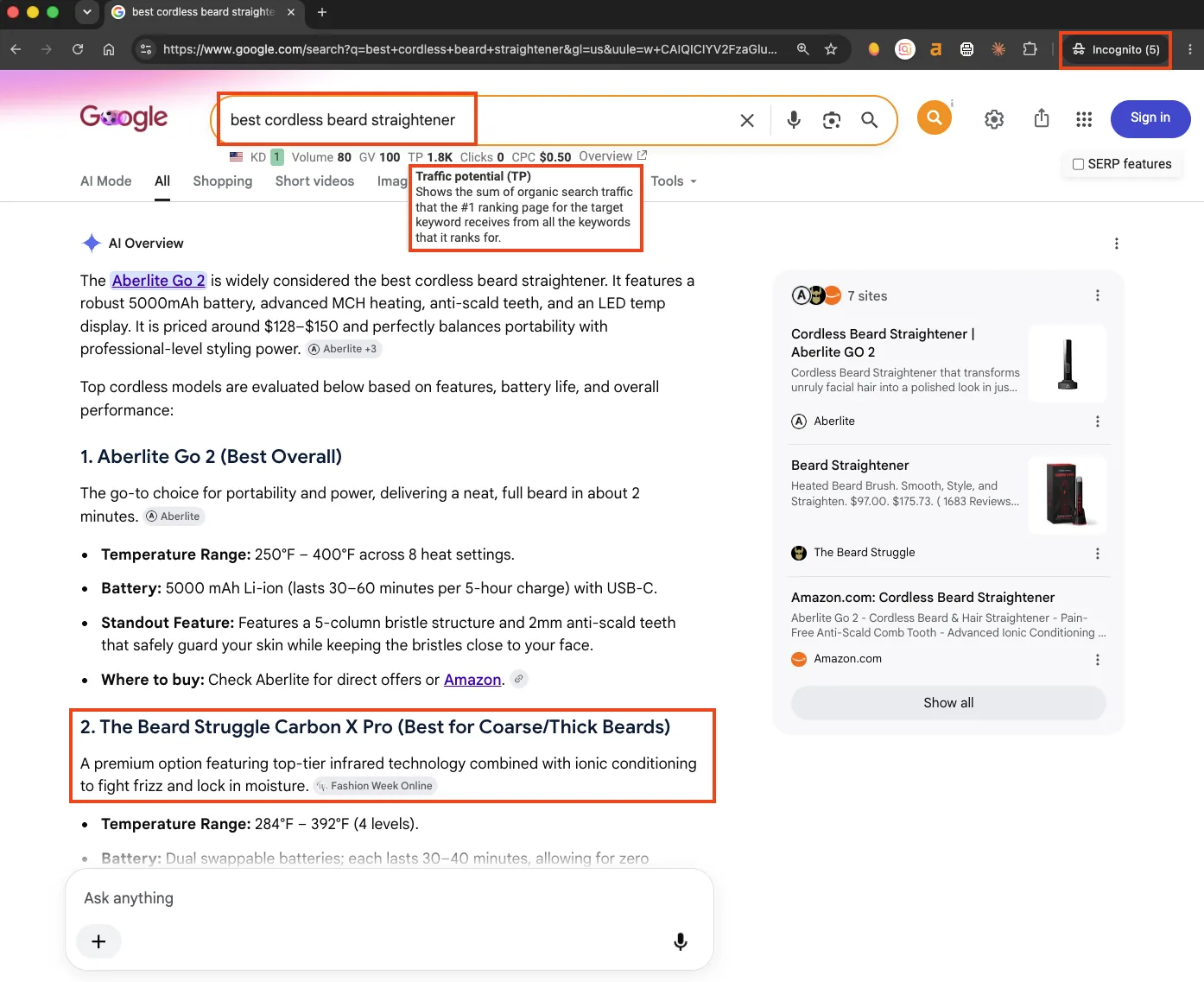
Task: Close the current browser tab
Action: click(x=291, y=12)
